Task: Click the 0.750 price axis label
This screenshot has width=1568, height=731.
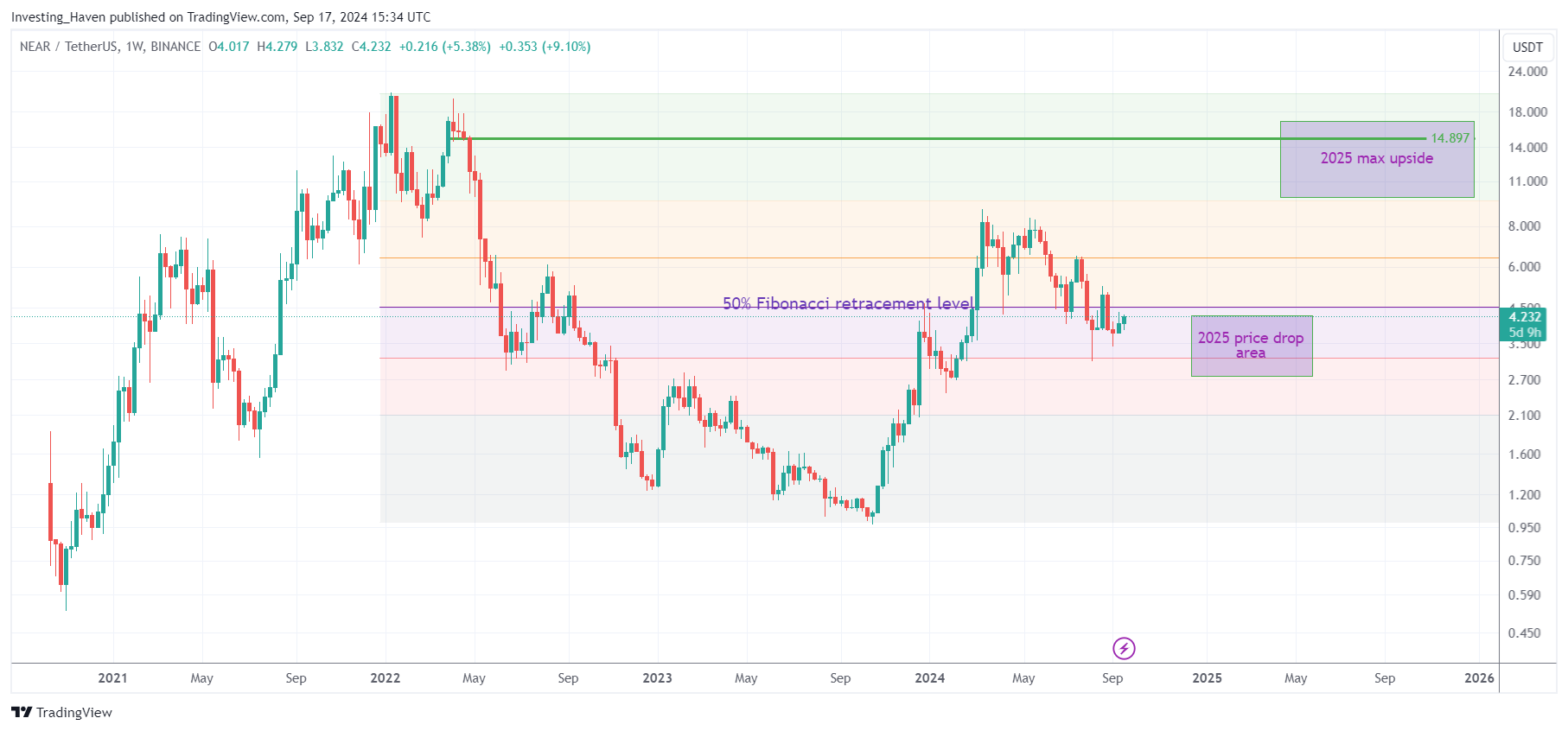Action: (1524, 561)
